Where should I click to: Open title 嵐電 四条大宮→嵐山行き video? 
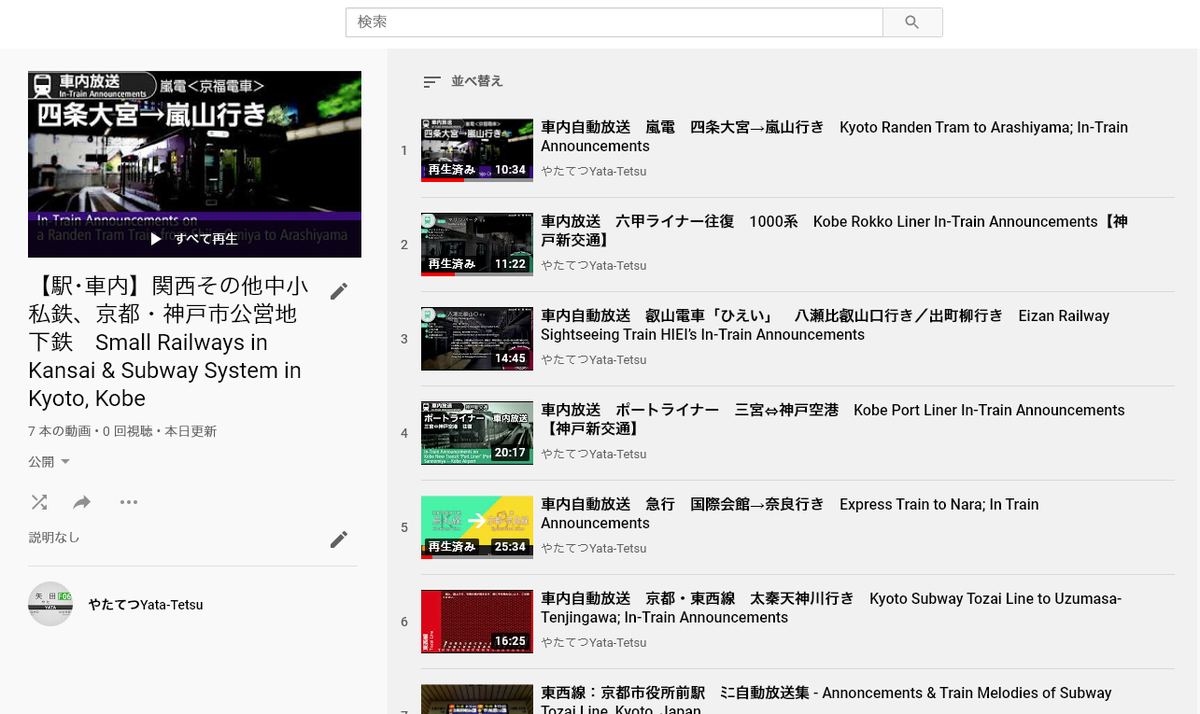[x=834, y=137]
